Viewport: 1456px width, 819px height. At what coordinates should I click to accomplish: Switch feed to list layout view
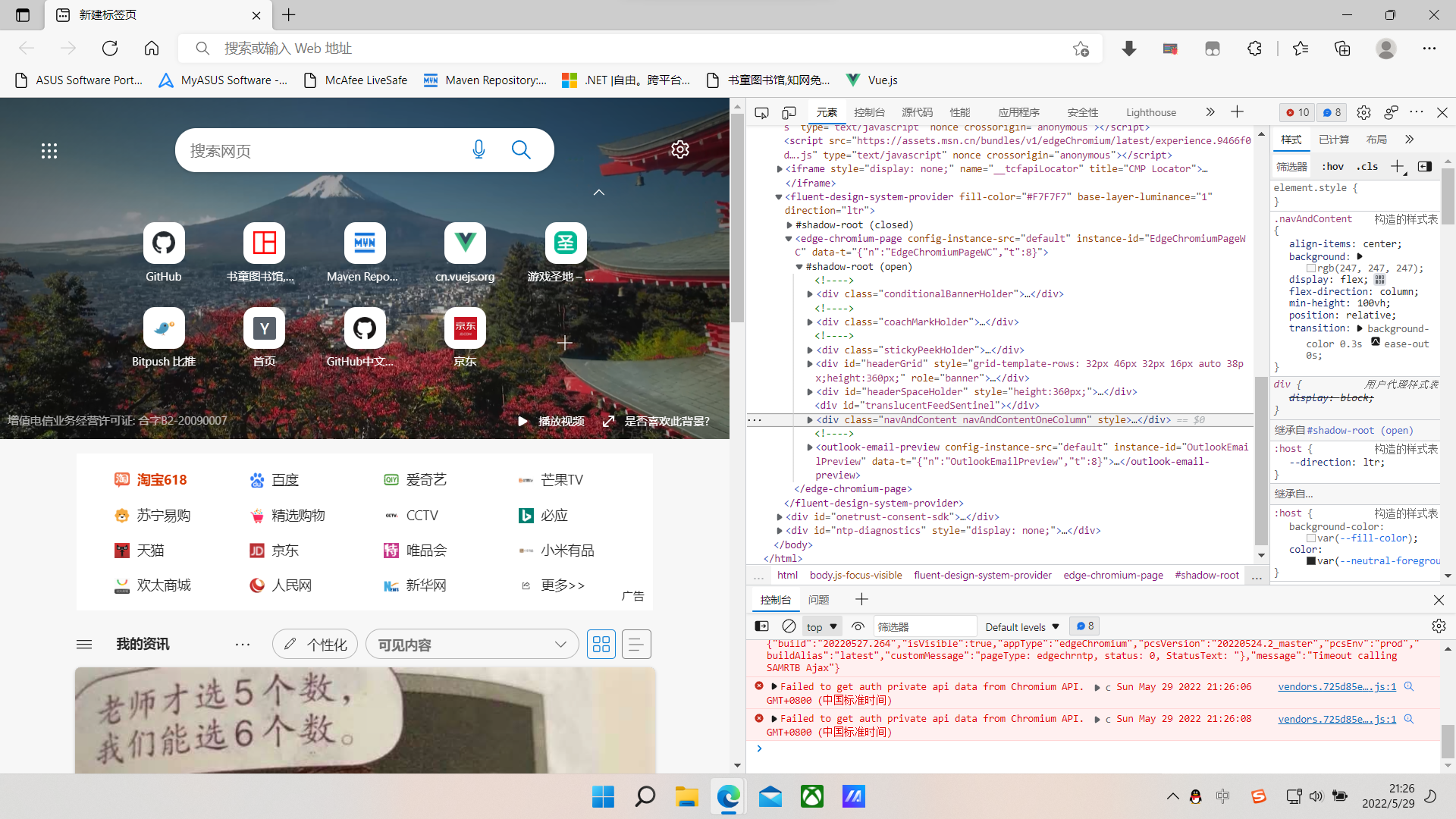636,645
